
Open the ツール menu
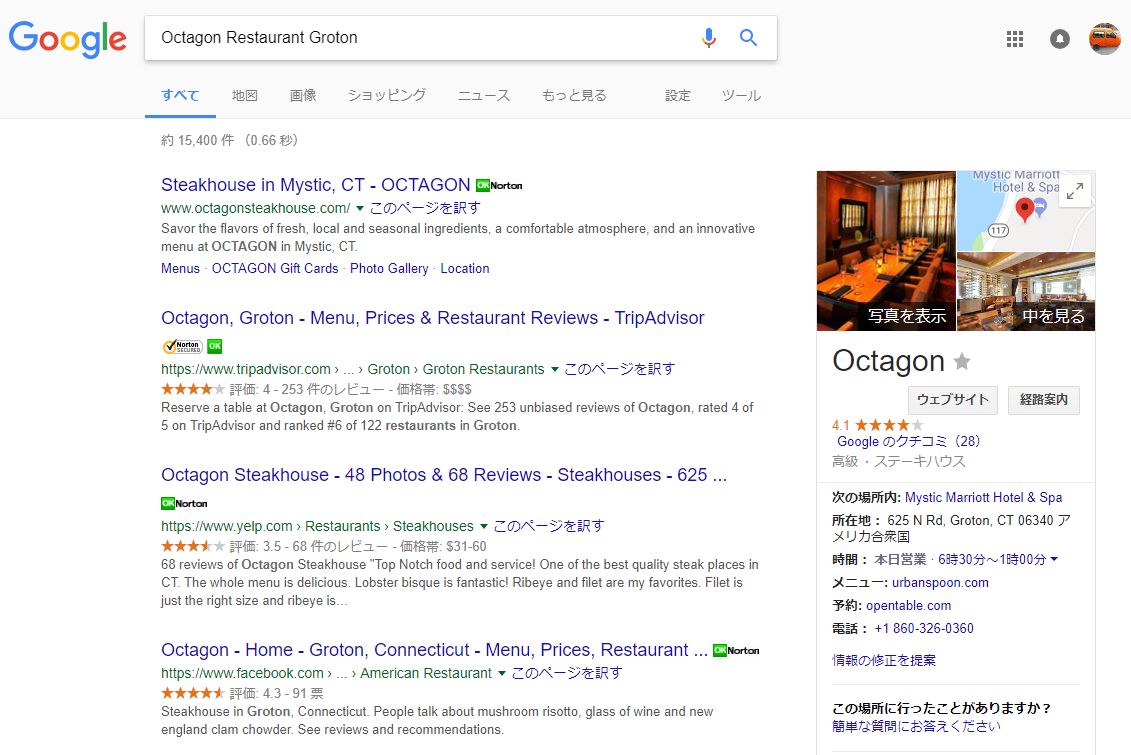(741, 95)
